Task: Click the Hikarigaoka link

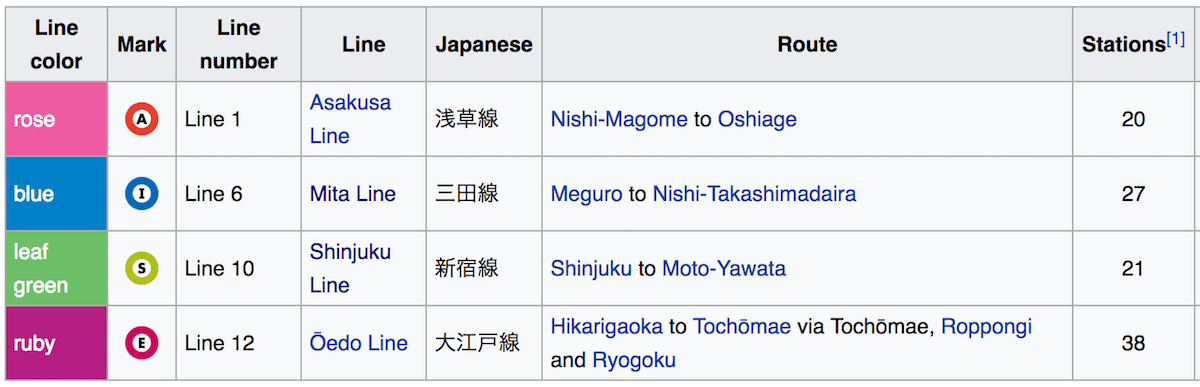Action: [607, 327]
